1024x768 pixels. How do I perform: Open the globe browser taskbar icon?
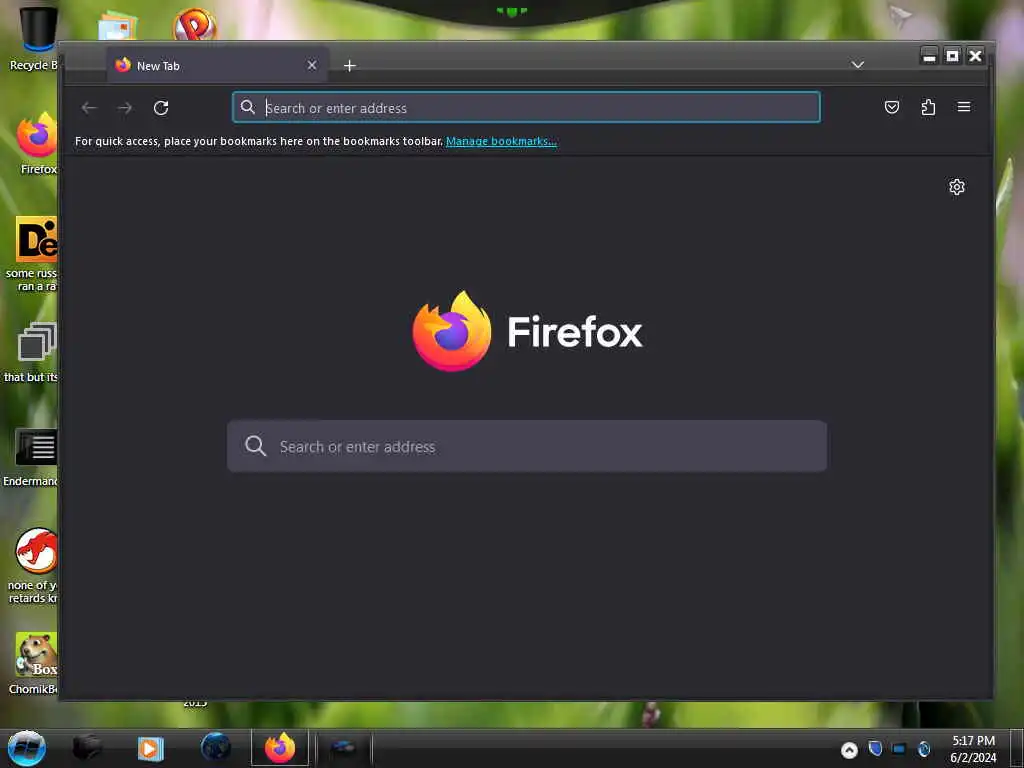coord(216,748)
